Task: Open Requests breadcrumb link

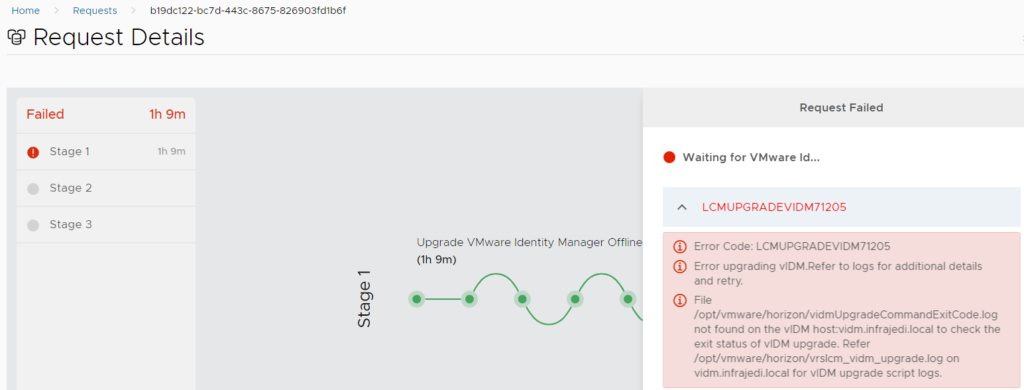Action: [95, 10]
